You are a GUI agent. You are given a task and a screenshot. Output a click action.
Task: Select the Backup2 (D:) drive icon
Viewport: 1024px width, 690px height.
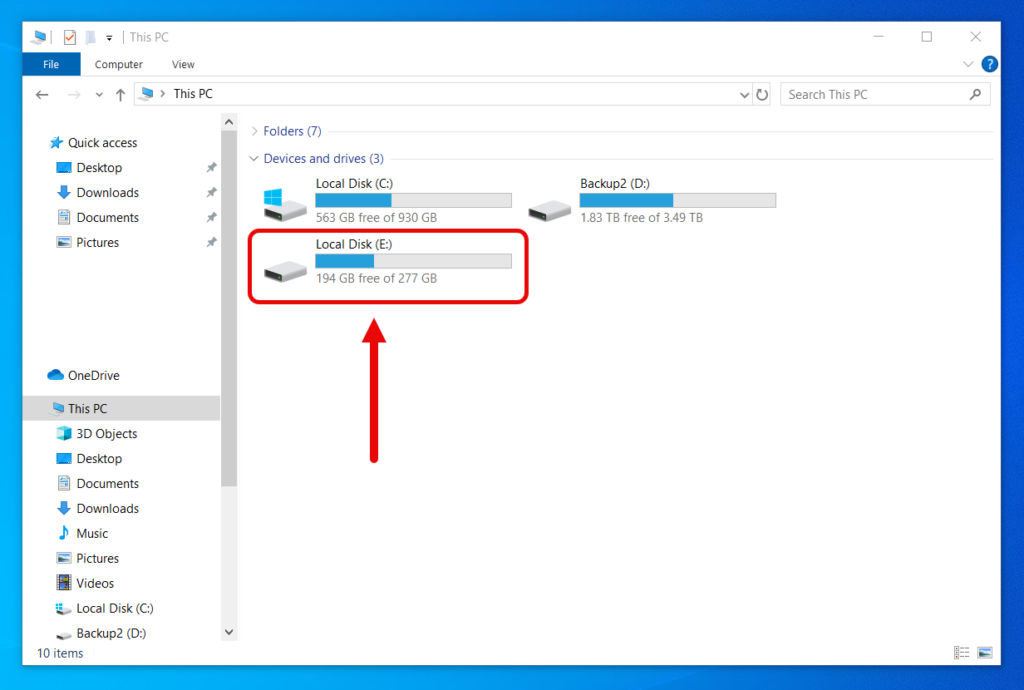(x=549, y=210)
